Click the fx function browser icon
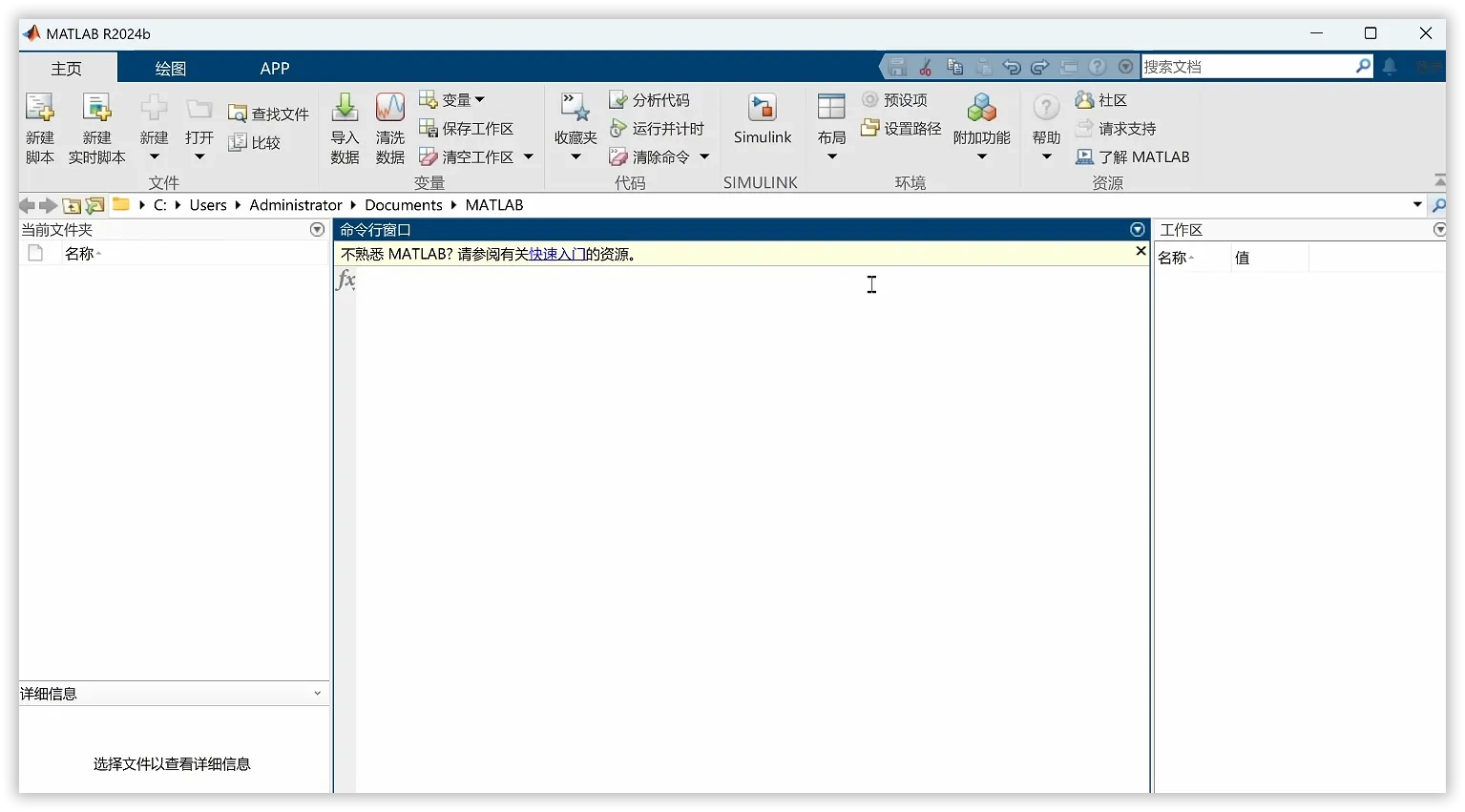 [345, 280]
